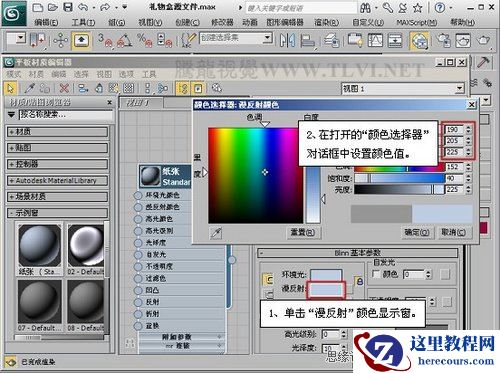Click the 确定(O) button
The width and height of the screenshot is (500, 373).
coord(417,232)
